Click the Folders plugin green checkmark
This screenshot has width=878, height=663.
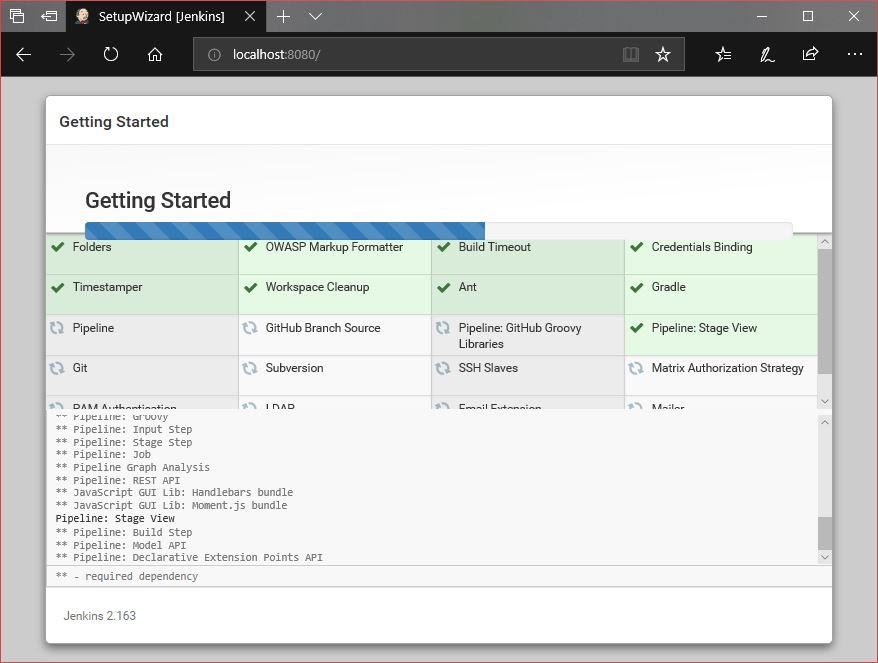click(58, 247)
